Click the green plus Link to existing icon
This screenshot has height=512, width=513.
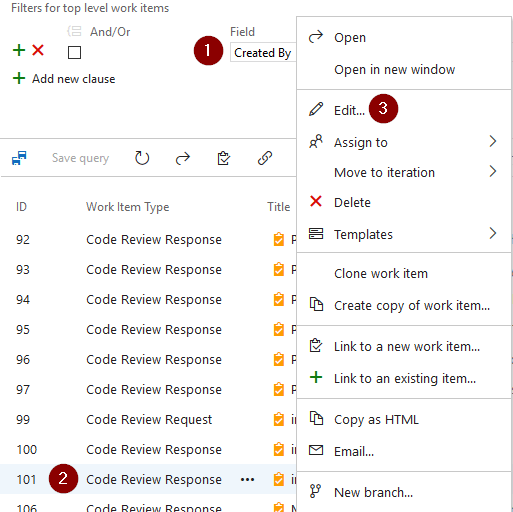[x=316, y=377]
